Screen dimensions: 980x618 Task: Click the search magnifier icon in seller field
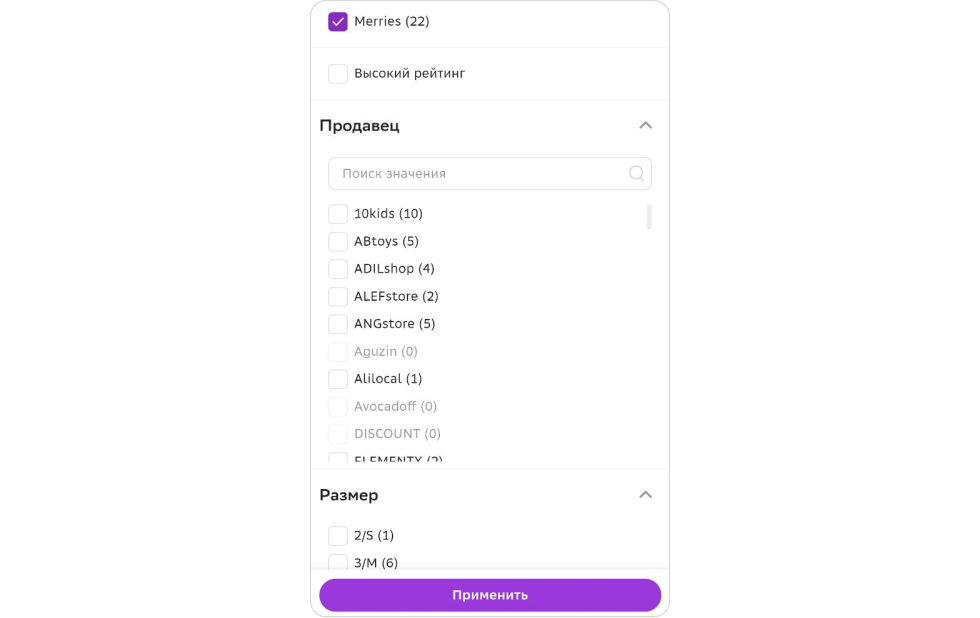point(636,174)
